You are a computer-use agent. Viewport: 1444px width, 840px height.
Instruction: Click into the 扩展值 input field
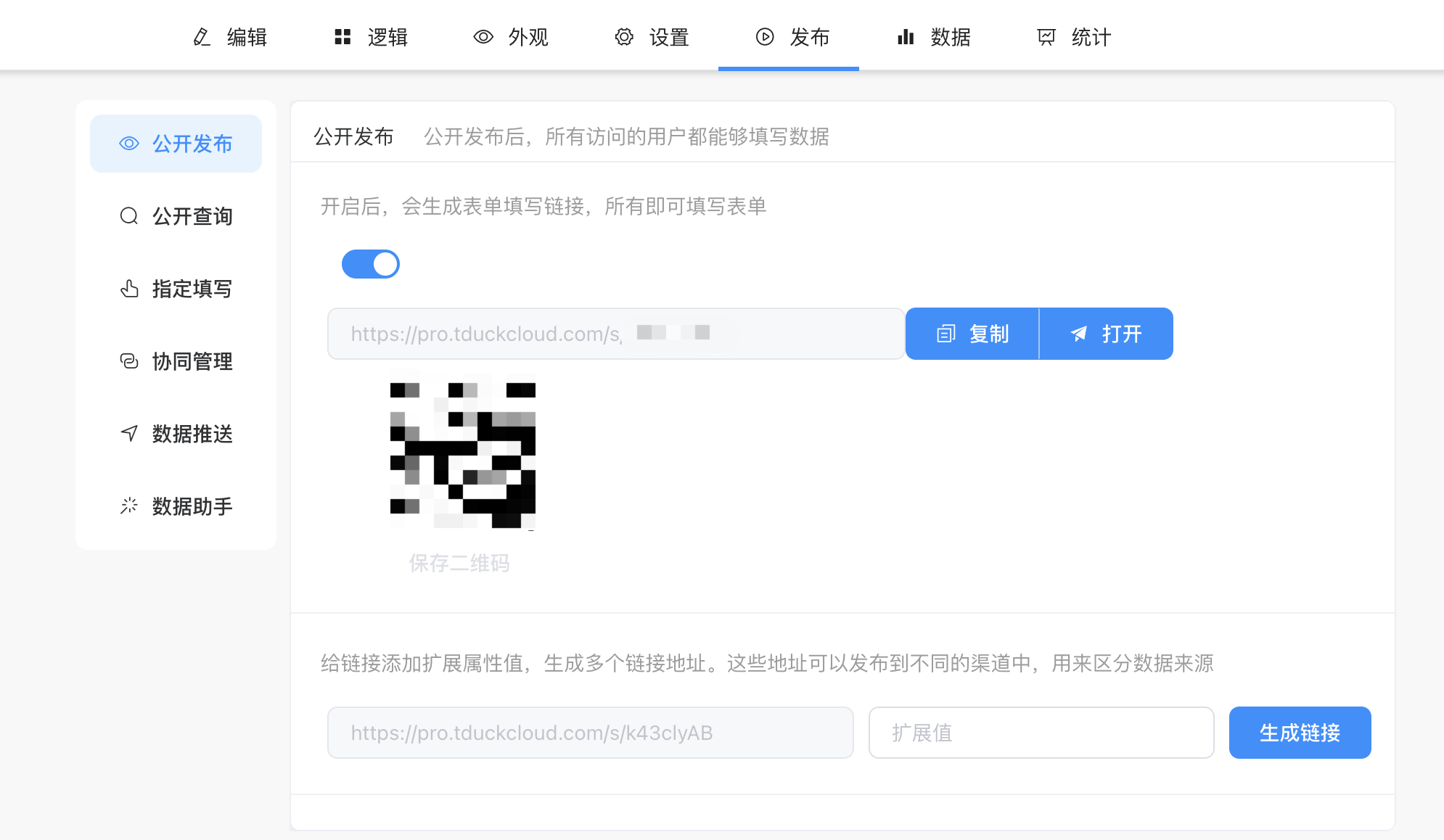1041,733
